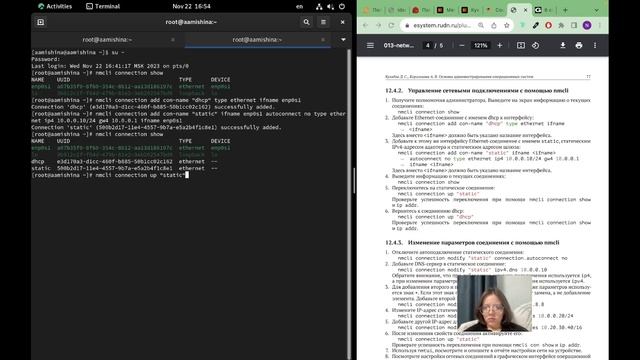Open a new browser tab with the plus button
640x360 pixels.
point(565,10)
